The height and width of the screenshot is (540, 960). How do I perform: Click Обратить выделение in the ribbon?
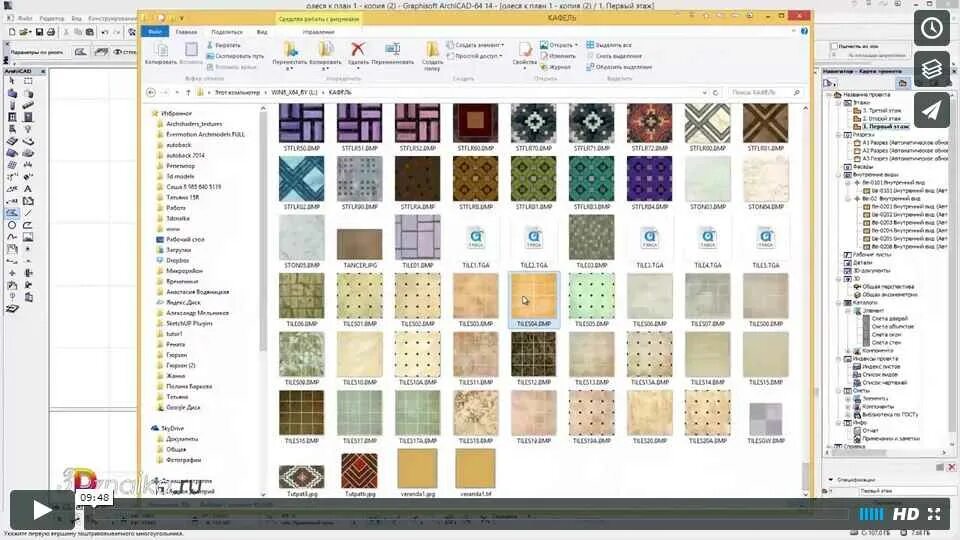pyautogui.click(x=619, y=67)
